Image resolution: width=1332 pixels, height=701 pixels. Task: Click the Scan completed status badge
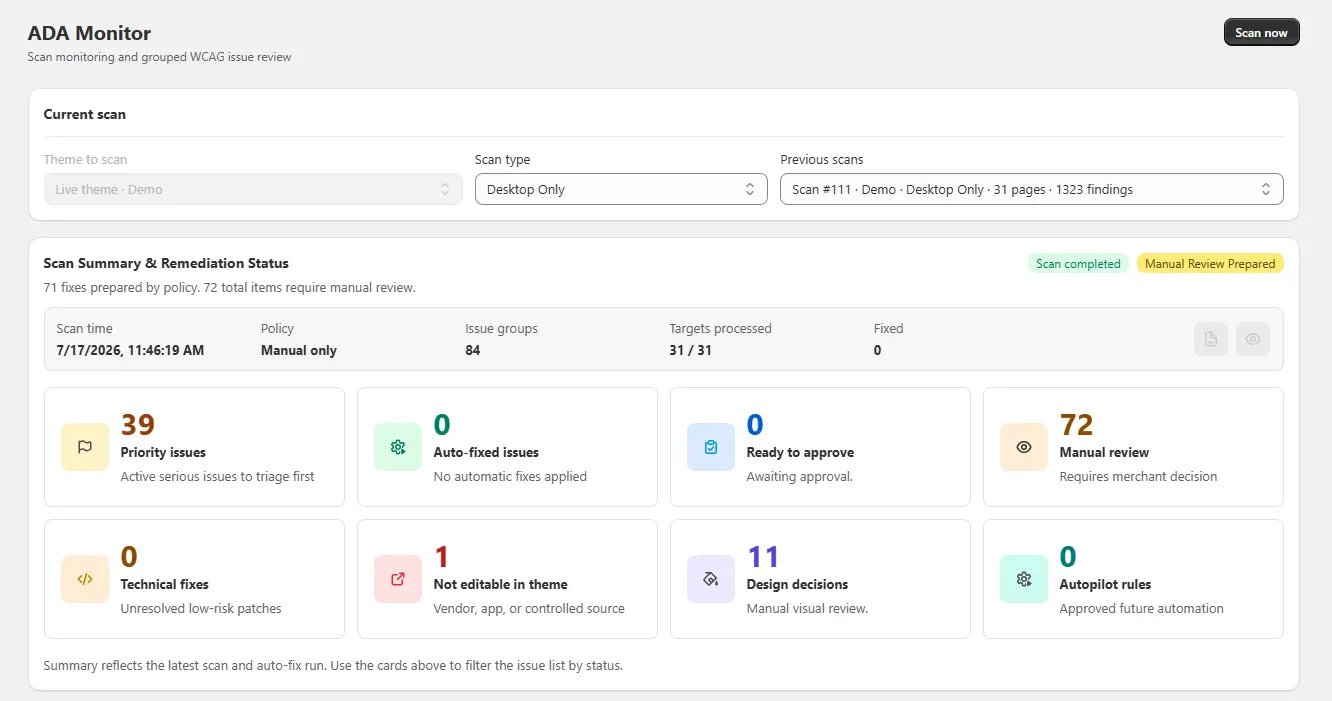tap(1078, 264)
